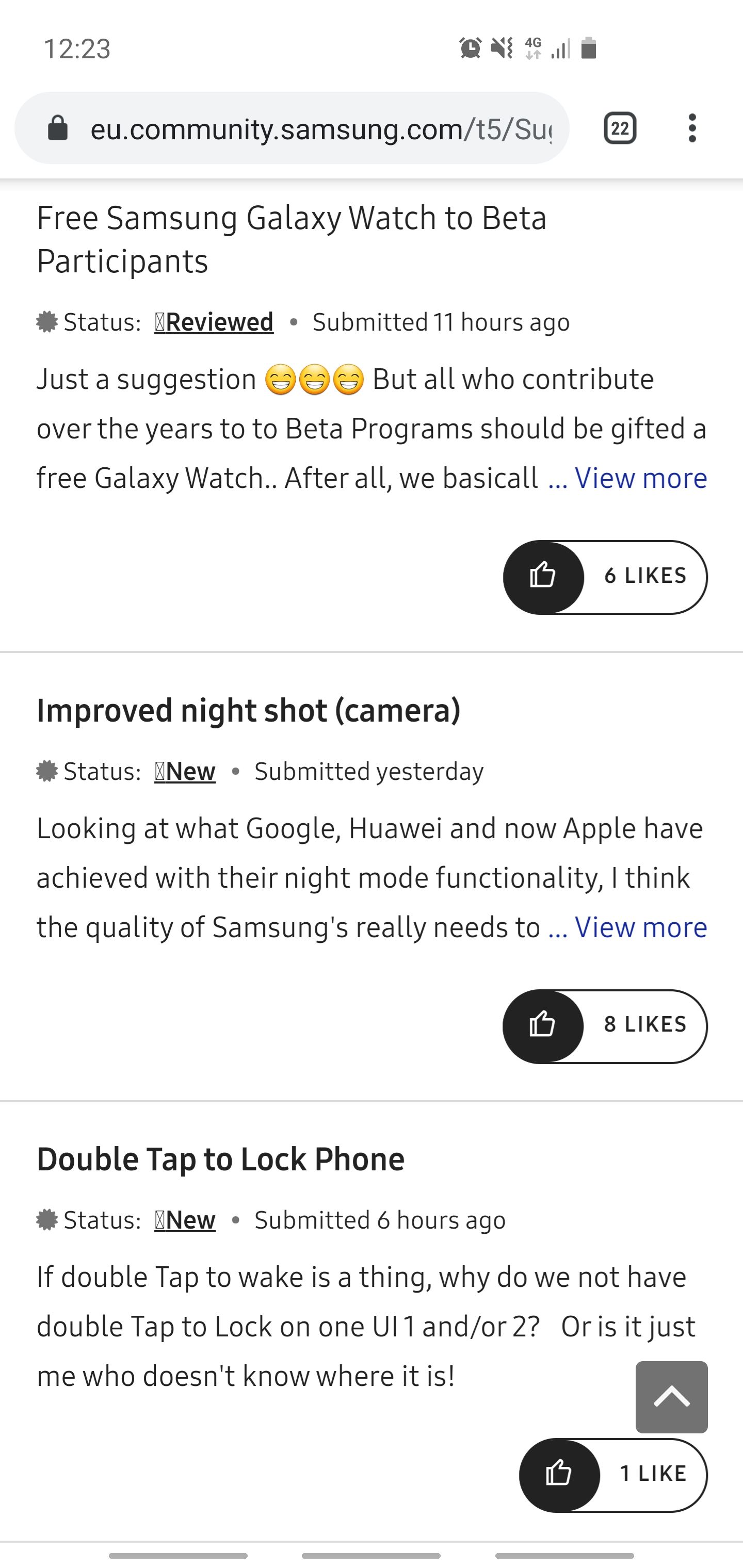Open the browser tab switcher showing 22 tabs
Image resolution: width=743 pixels, height=1568 pixels.
coord(621,127)
